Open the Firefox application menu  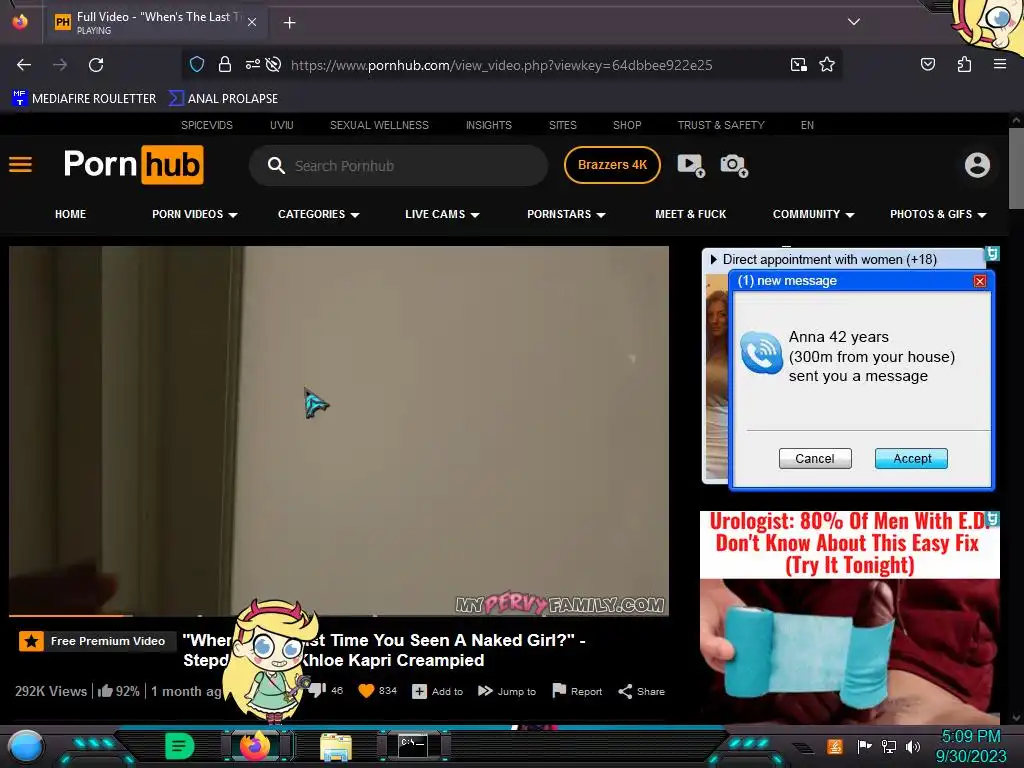click(1000, 64)
